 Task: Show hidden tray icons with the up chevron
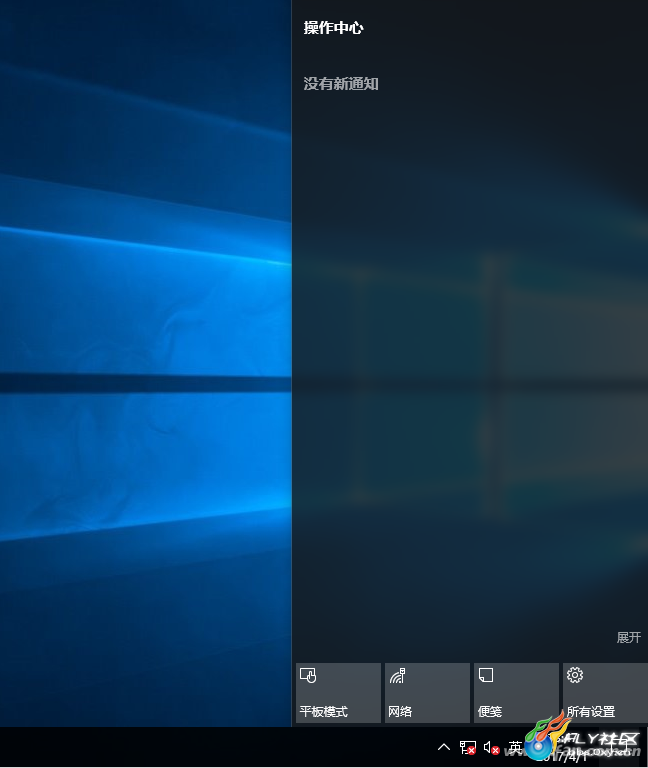pos(444,747)
